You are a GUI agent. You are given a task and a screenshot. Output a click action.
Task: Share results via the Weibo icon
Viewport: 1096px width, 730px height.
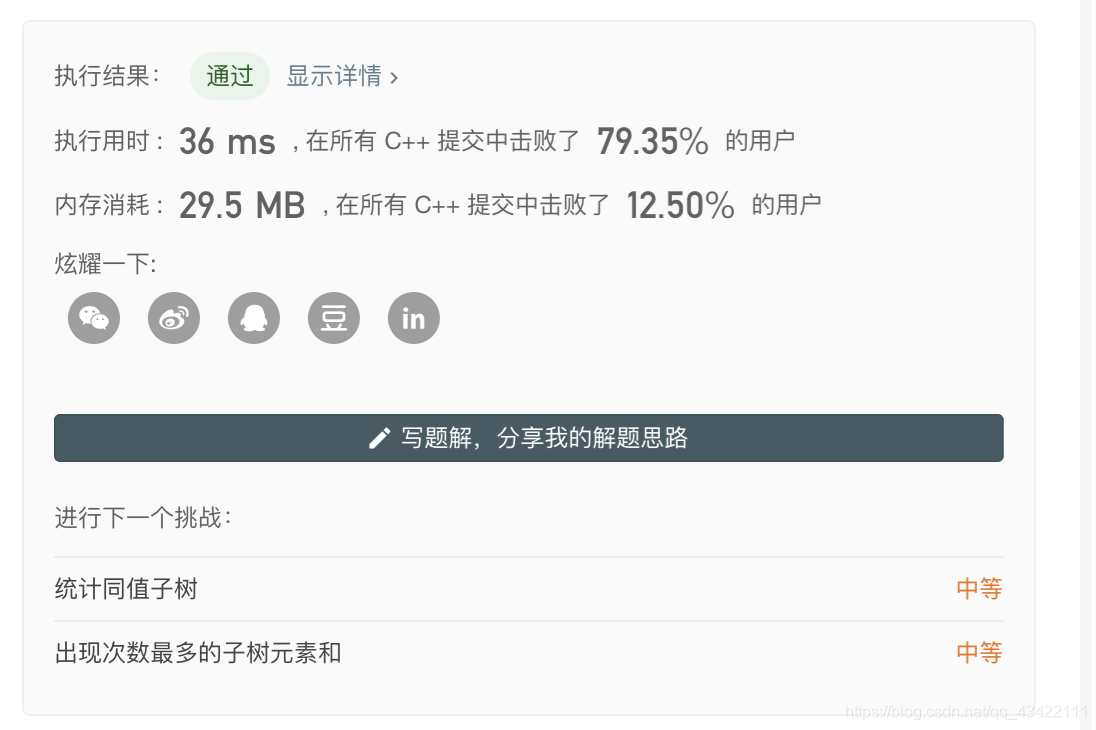pyautogui.click(x=173, y=318)
